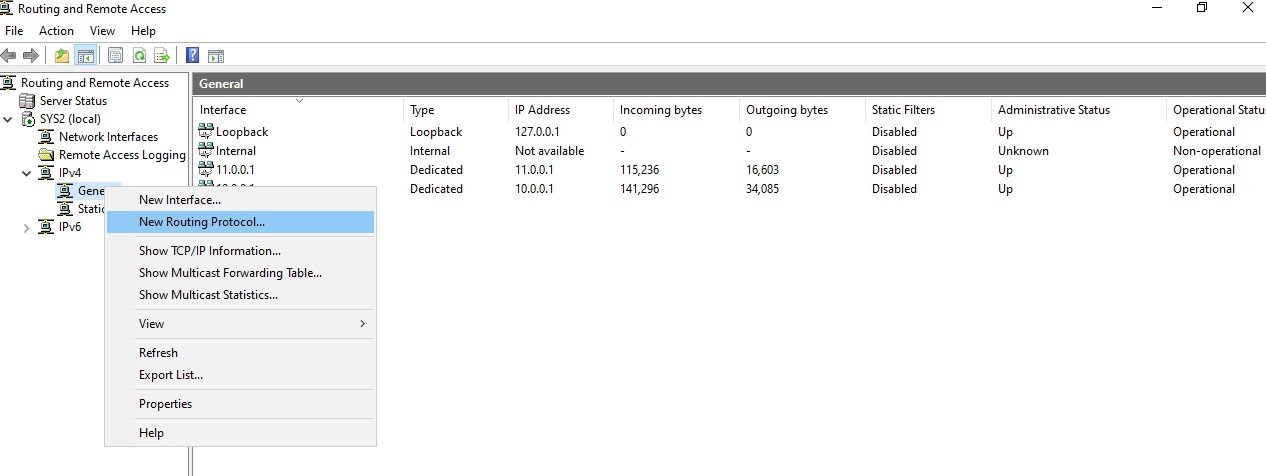Viewport: 1266px width, 476px height.
Task: Sort by the Incoming bytes column header
Action: [x=676, y=110]
